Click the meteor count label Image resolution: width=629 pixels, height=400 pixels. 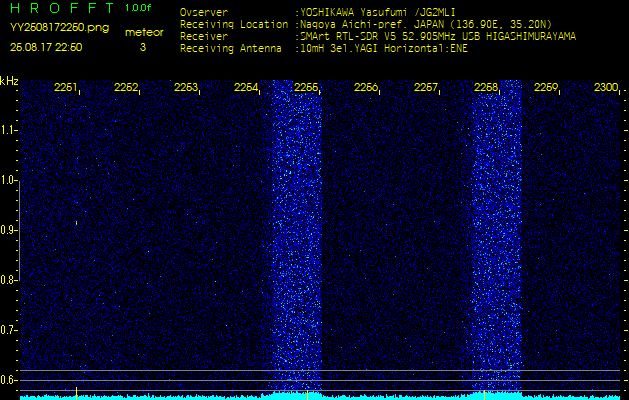tap(144, 32)
